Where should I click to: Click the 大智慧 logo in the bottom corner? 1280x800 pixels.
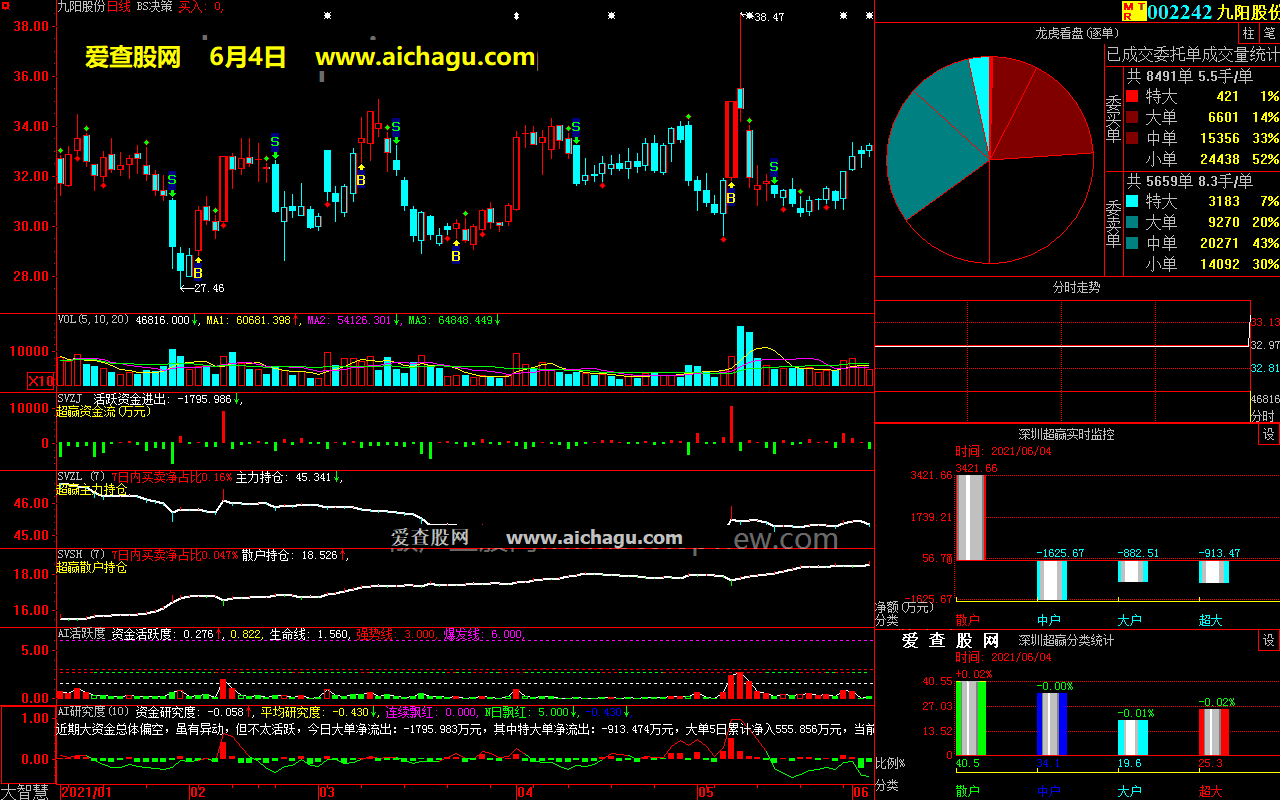click(25, 792)
